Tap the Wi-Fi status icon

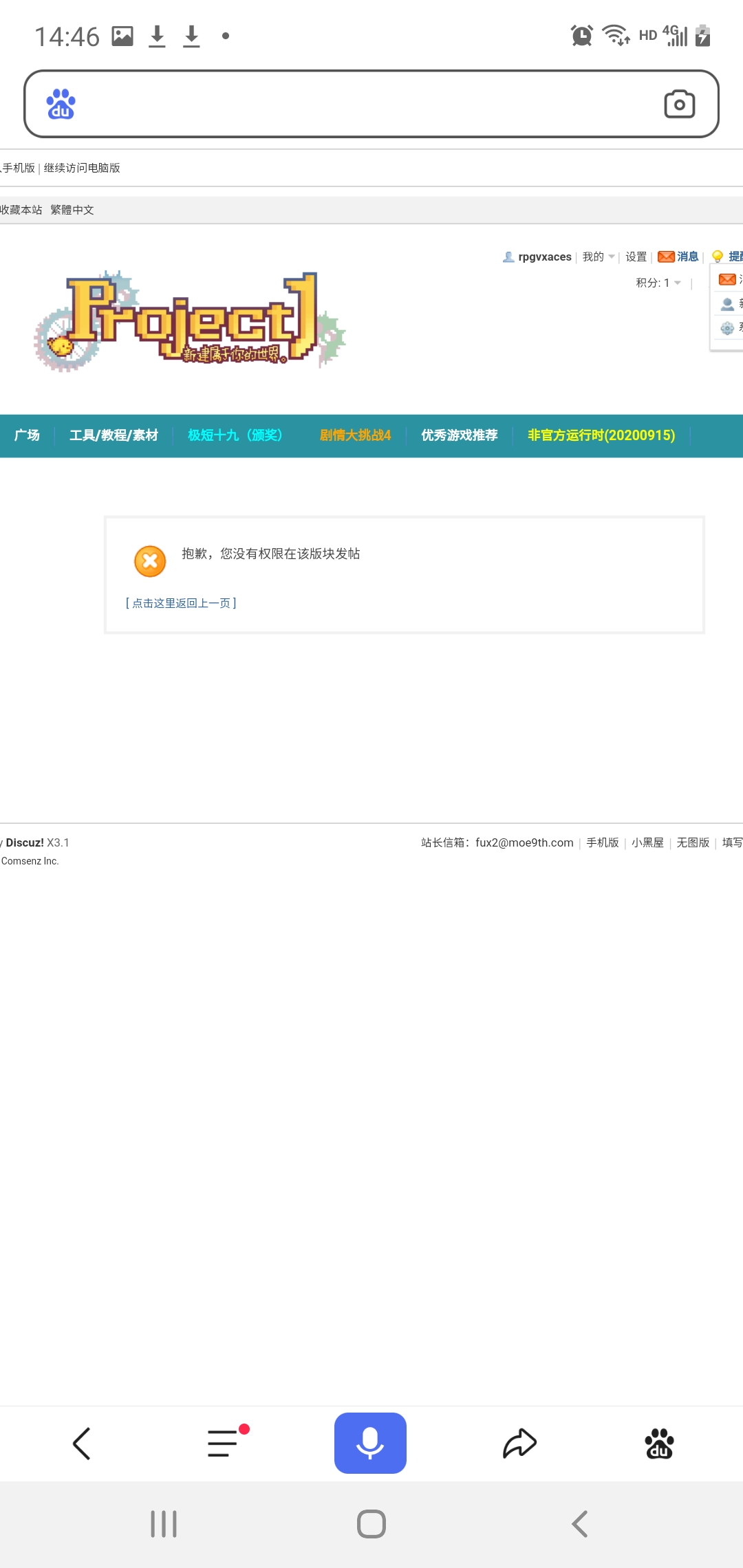pyautogui.click(x=616, y=35)
